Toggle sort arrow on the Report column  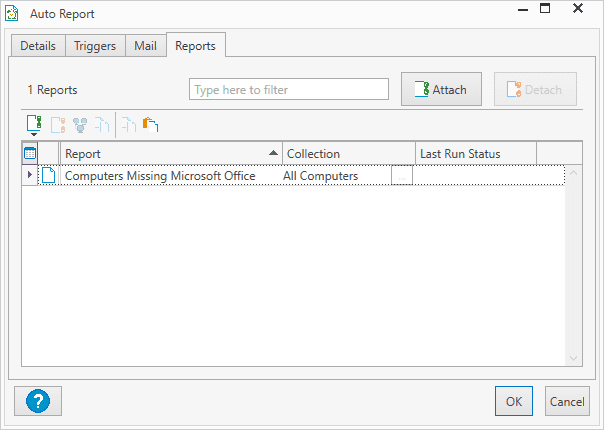tap(273, 153)
